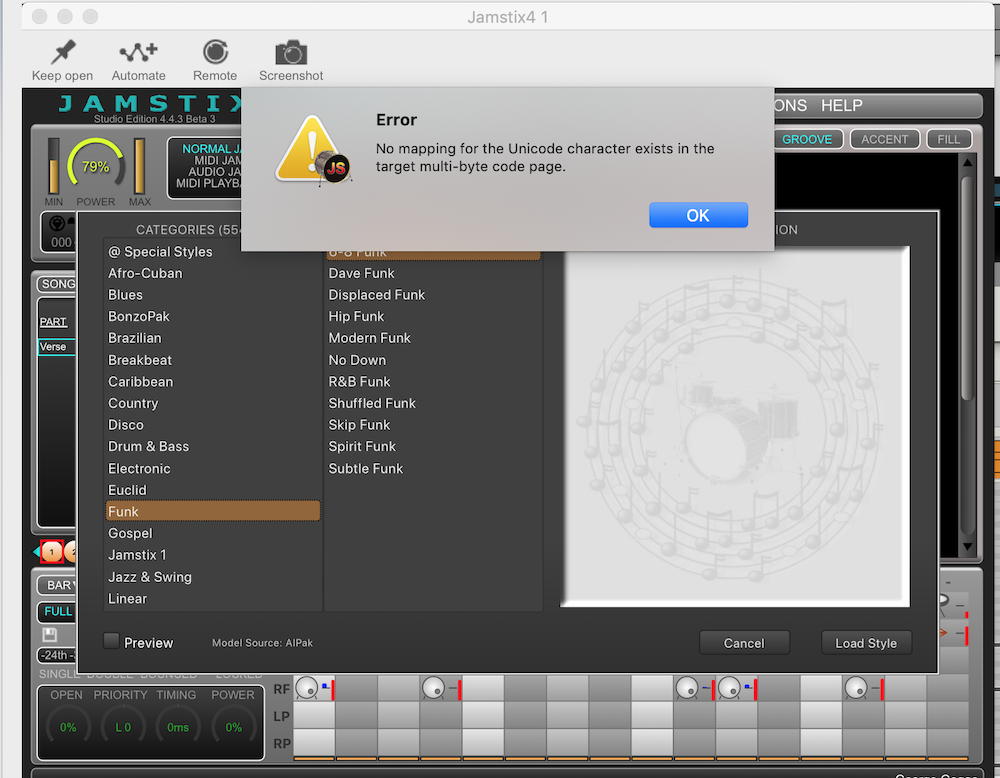
Task: Click the floppy disk save icon
Action: [x=50, y=635]
